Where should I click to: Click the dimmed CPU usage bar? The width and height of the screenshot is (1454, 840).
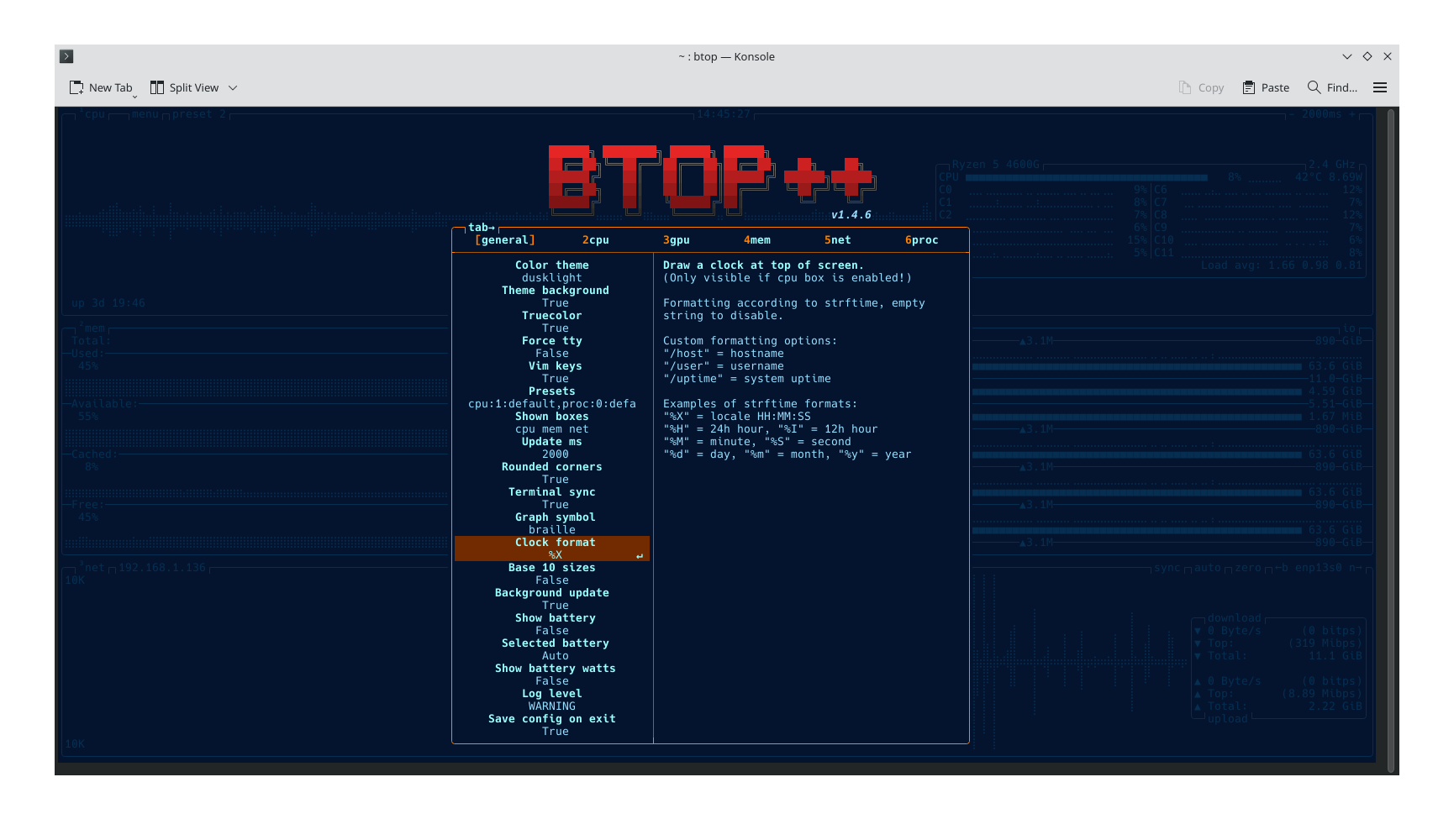(x=1086, y=177)
